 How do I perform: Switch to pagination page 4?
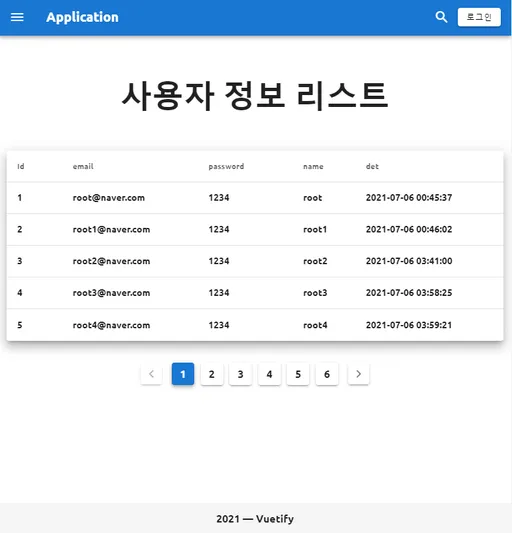pyautogui.click(x=269, y=374)
